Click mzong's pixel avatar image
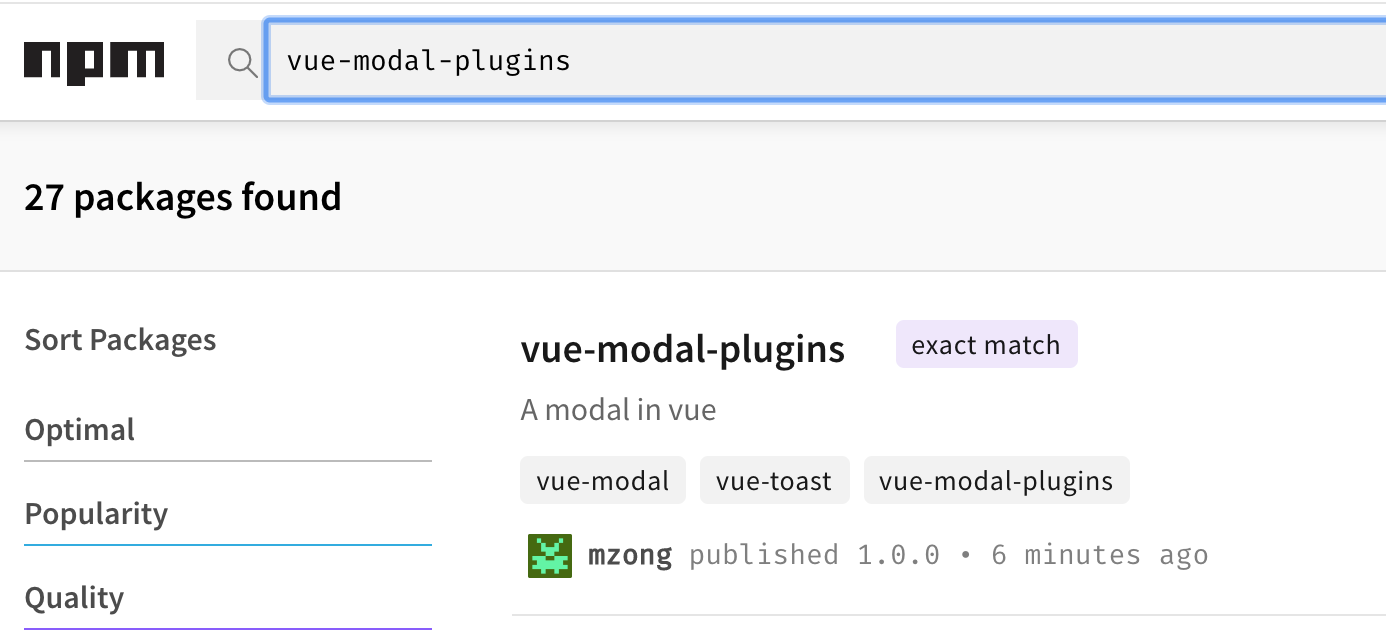Image resolution: width=1386 pixels, height=634 pixels. pos(549,555)
